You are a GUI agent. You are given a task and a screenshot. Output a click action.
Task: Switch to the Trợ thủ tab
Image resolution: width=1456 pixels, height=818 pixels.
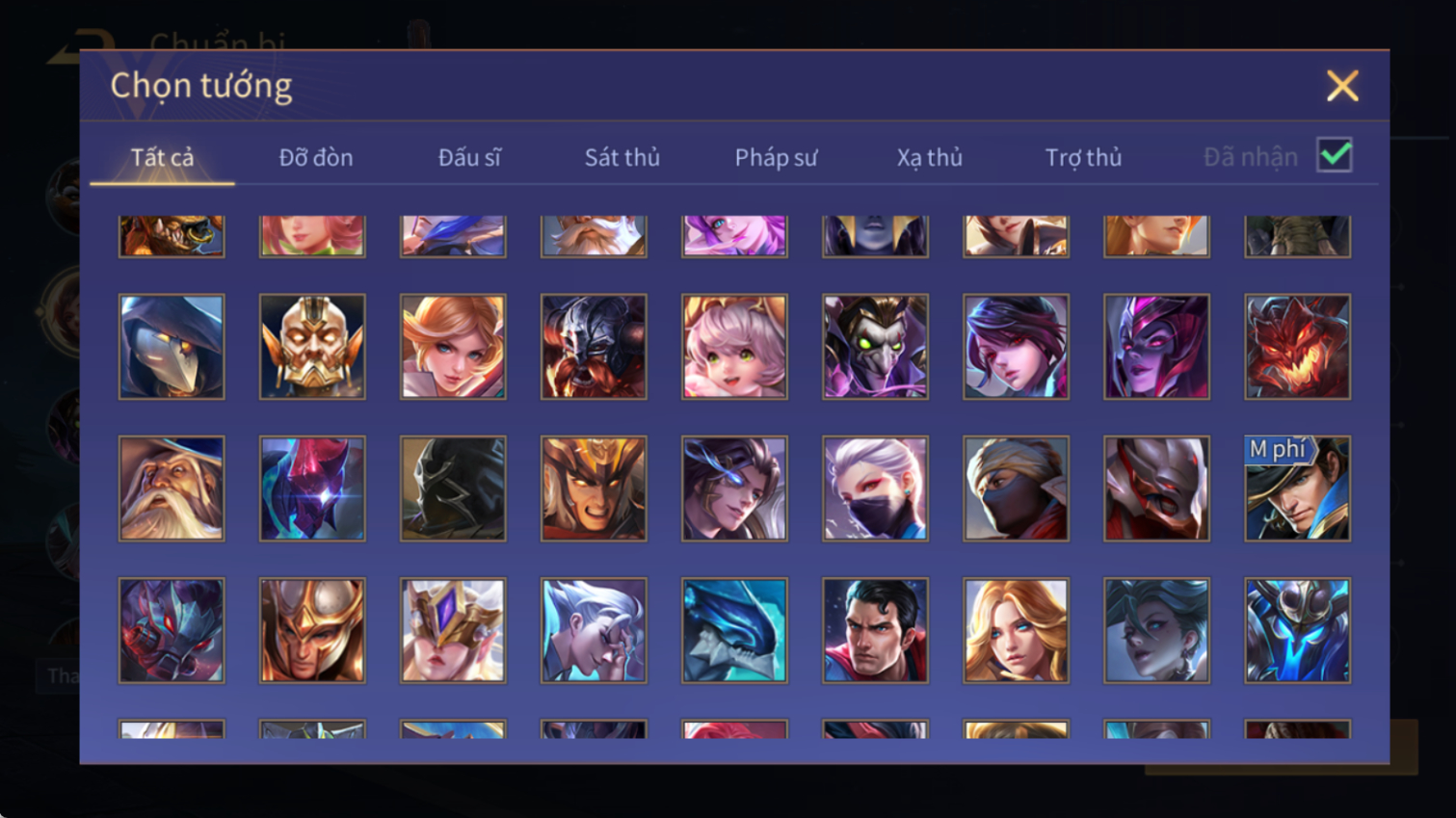click(x=1083, y=157)
